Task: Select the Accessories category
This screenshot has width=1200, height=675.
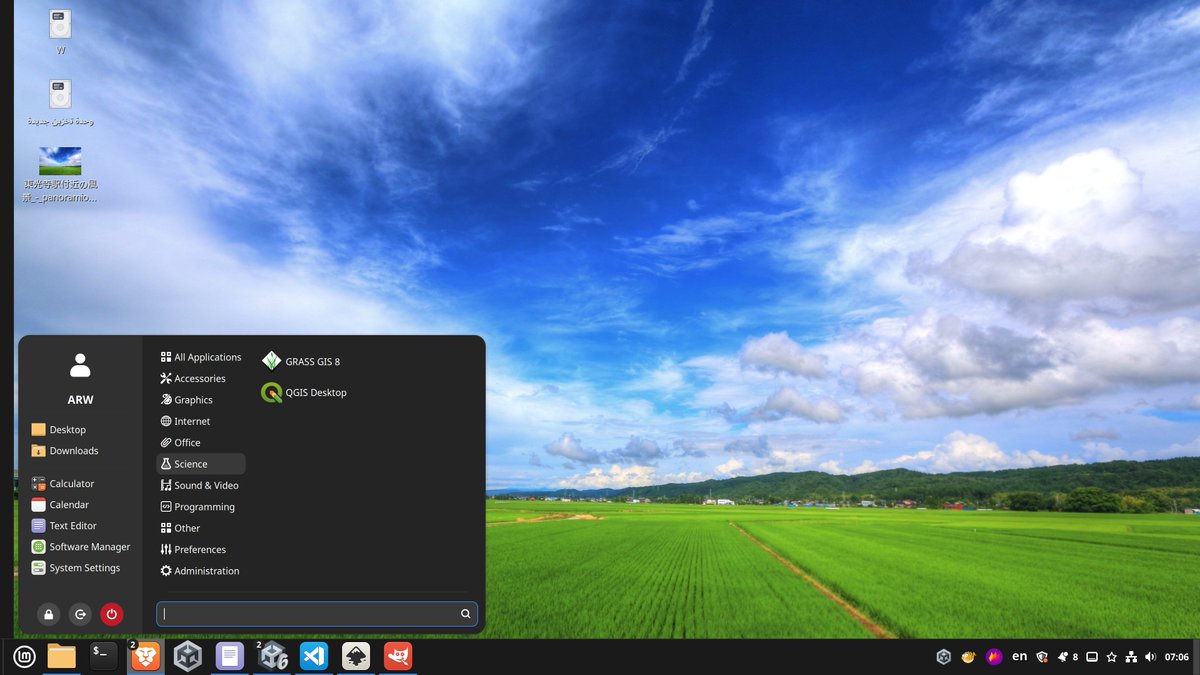Action: (201, 379)
